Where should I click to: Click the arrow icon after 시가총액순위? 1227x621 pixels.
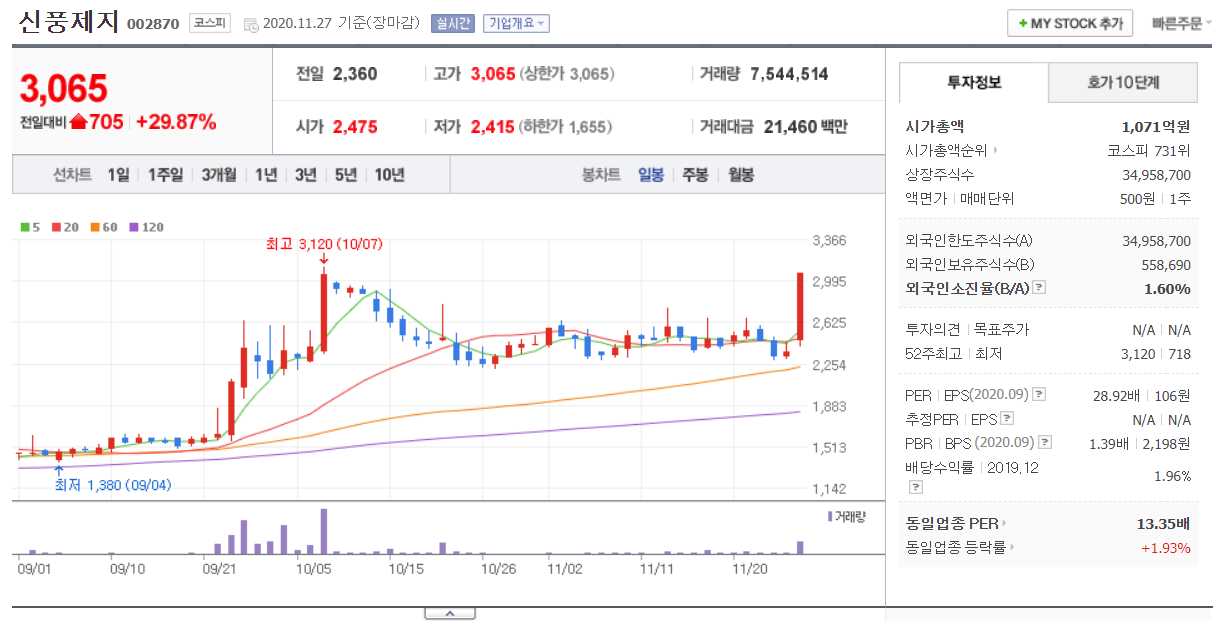994,151
